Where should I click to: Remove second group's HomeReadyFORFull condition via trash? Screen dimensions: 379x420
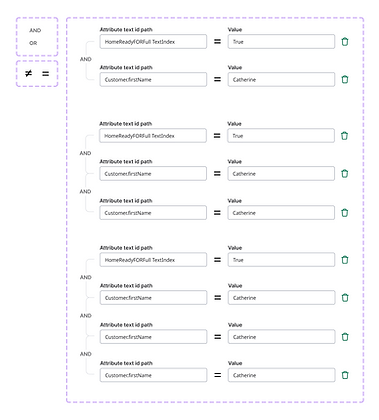pos(345,136)
